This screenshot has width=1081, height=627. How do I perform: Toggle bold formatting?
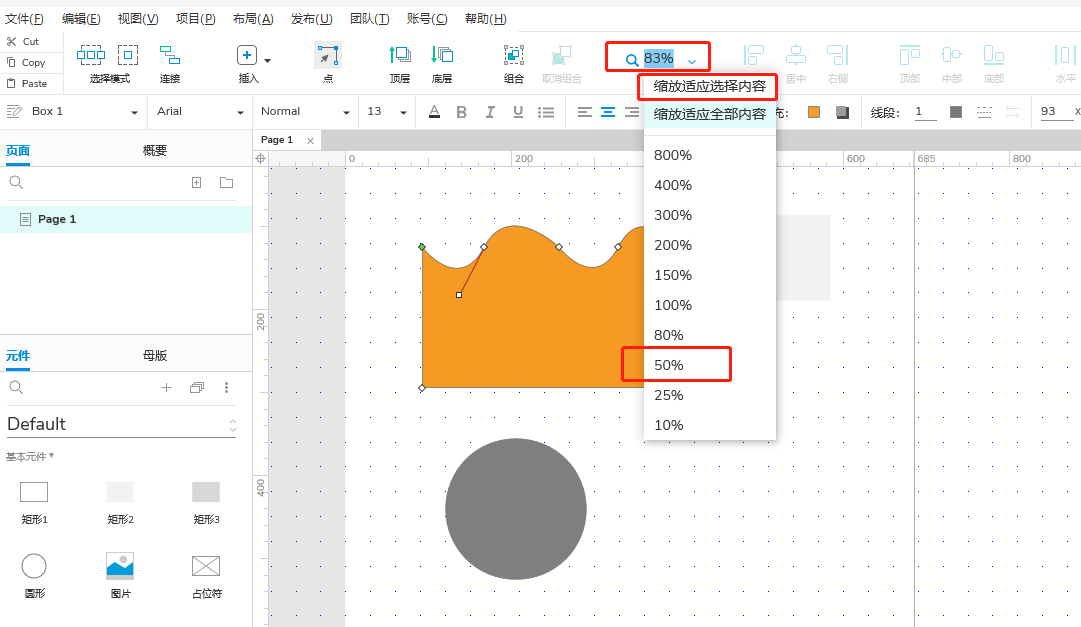click(x=462, y=112)
